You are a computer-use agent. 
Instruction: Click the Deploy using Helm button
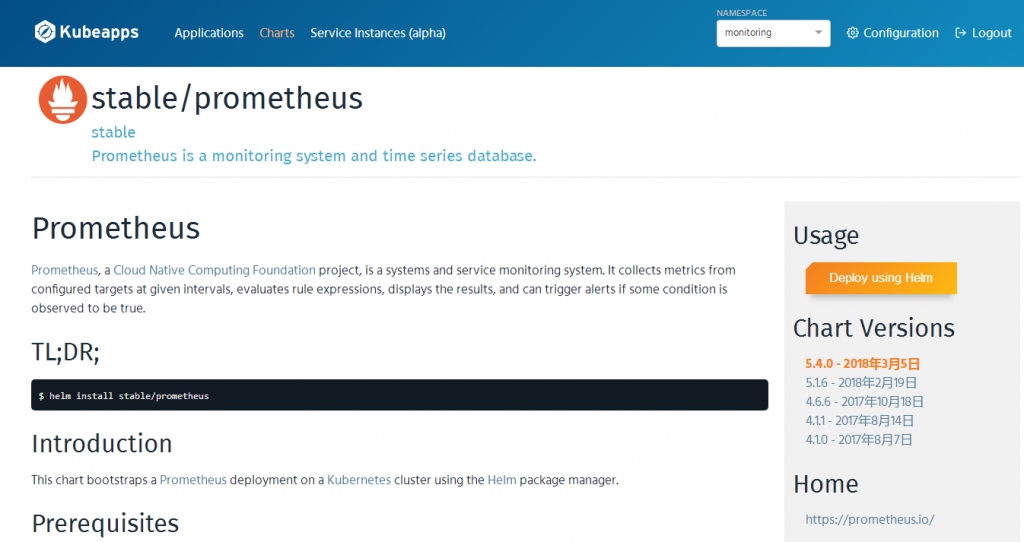click(881, 278)
